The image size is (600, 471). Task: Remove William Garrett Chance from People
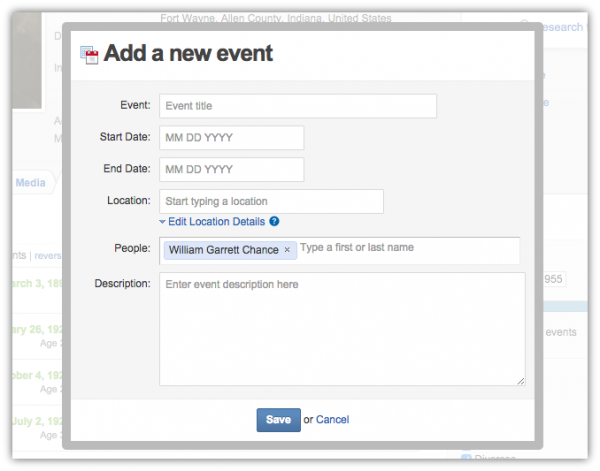(x=287, y=250)
